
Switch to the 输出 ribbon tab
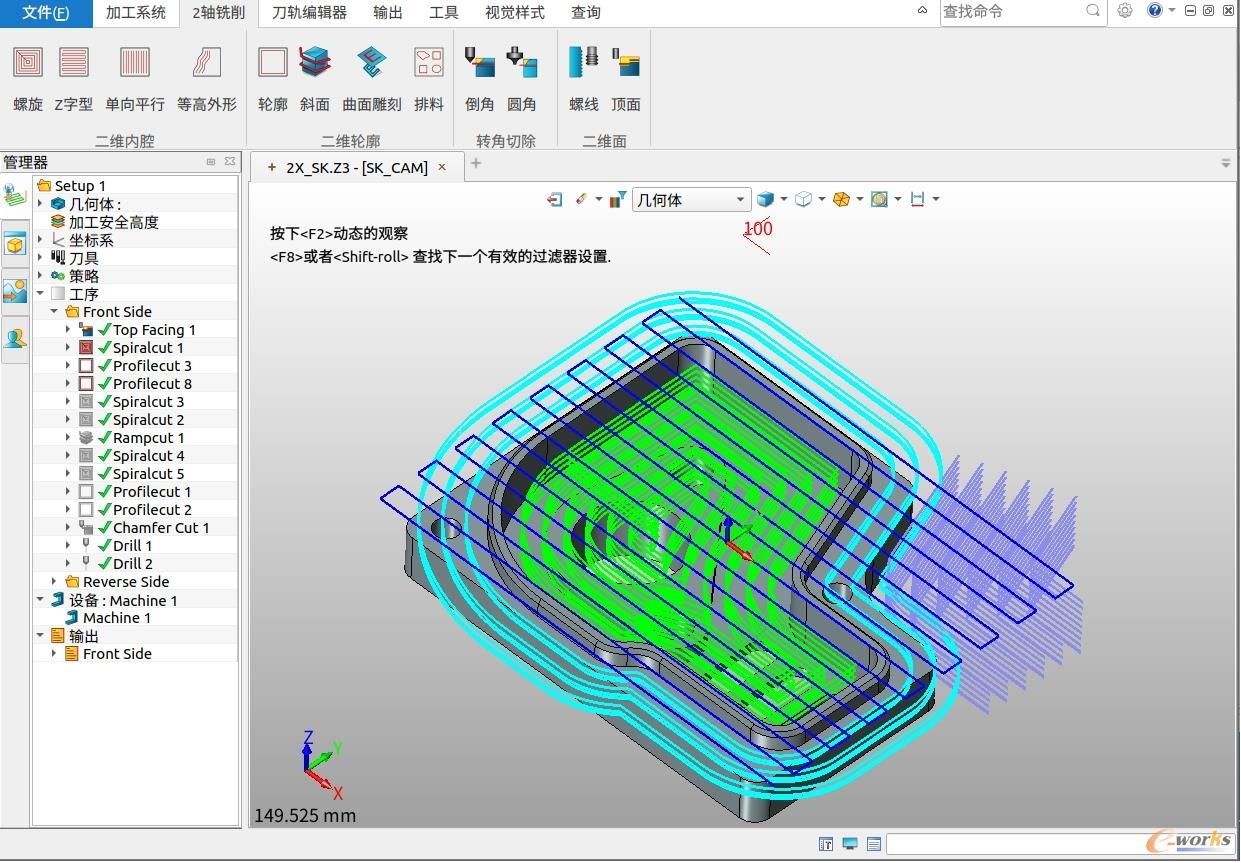(x=387, y=13)
